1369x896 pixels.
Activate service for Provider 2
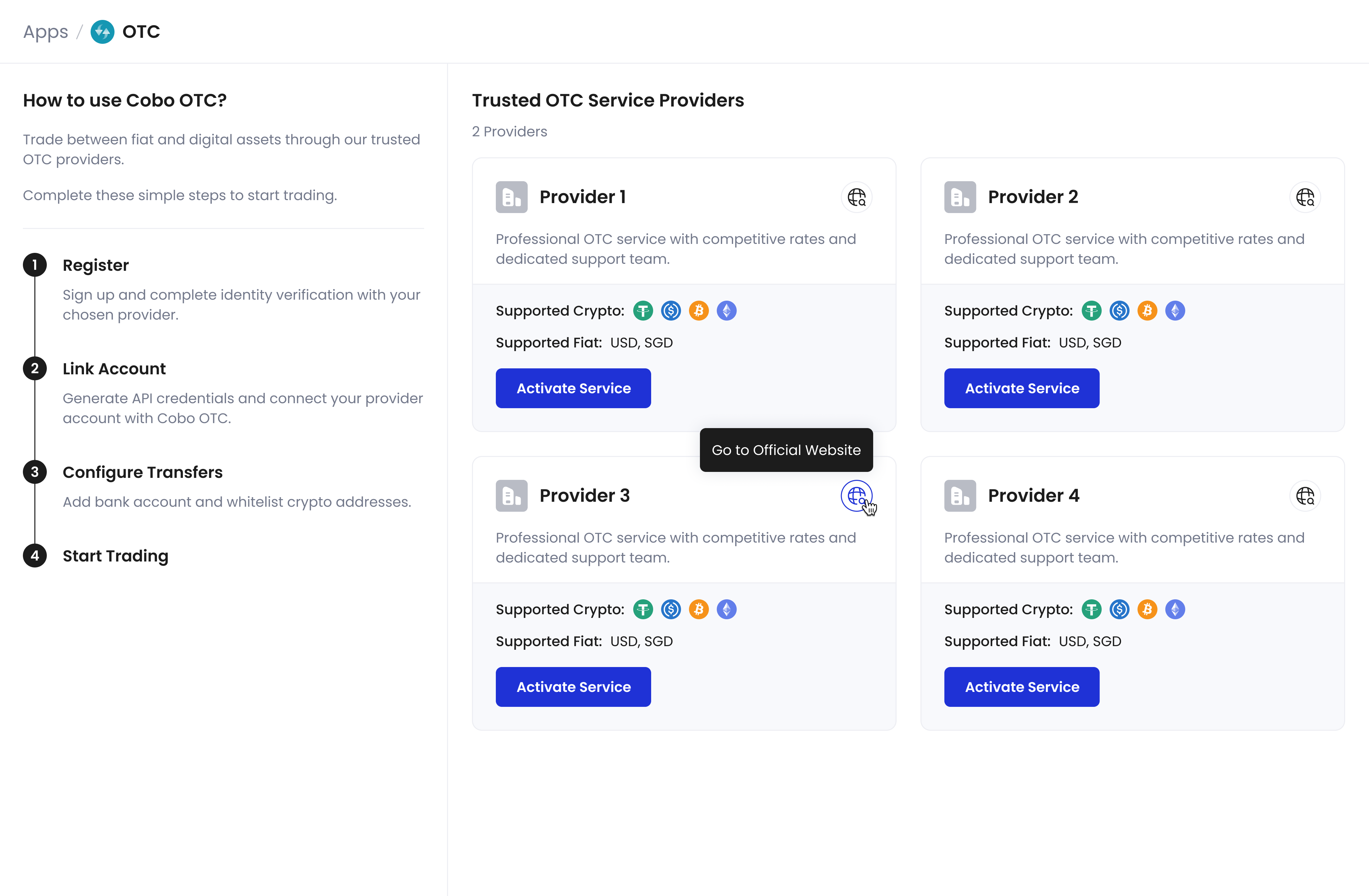(1022, 388)
